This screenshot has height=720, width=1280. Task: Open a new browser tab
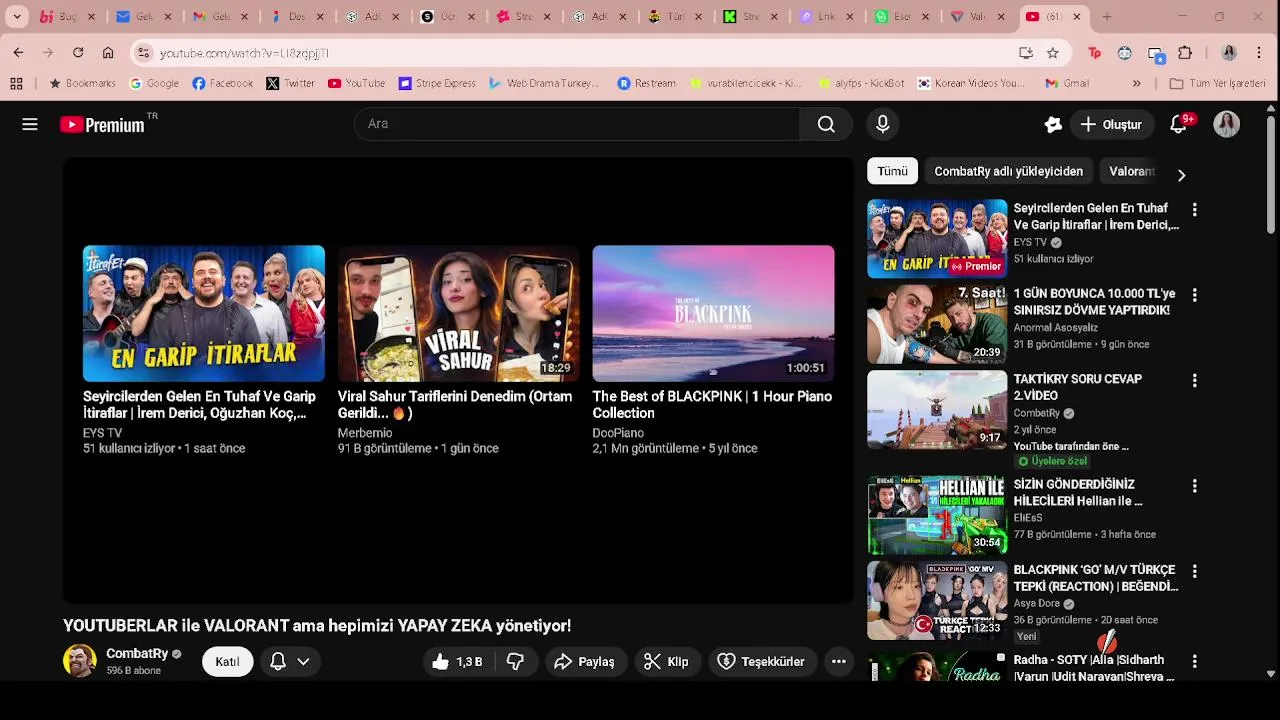click(1106, 17)
